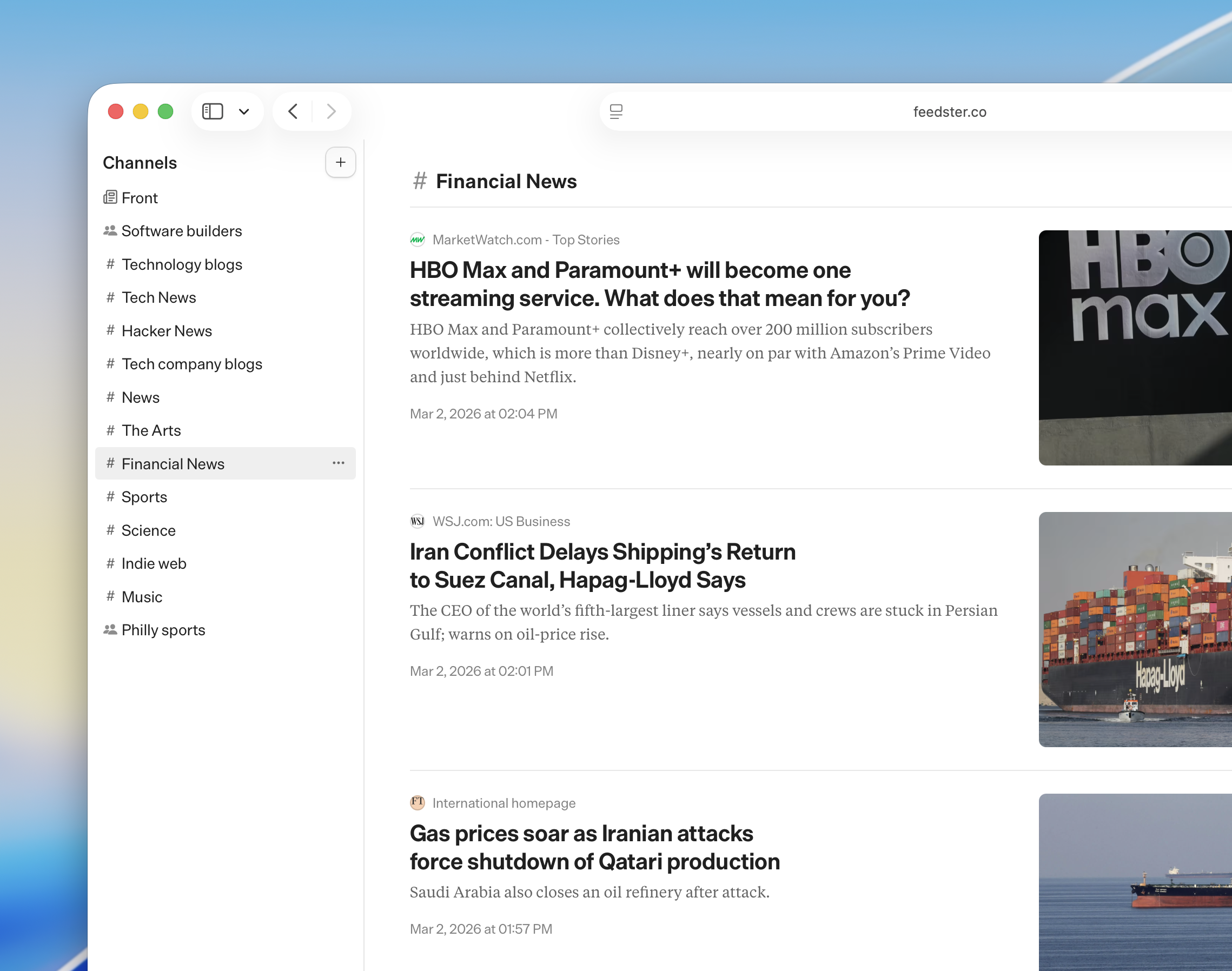Open more options for Financial News channel
The width and height of the screenshot is (1232, 971).
click(338, 463)
